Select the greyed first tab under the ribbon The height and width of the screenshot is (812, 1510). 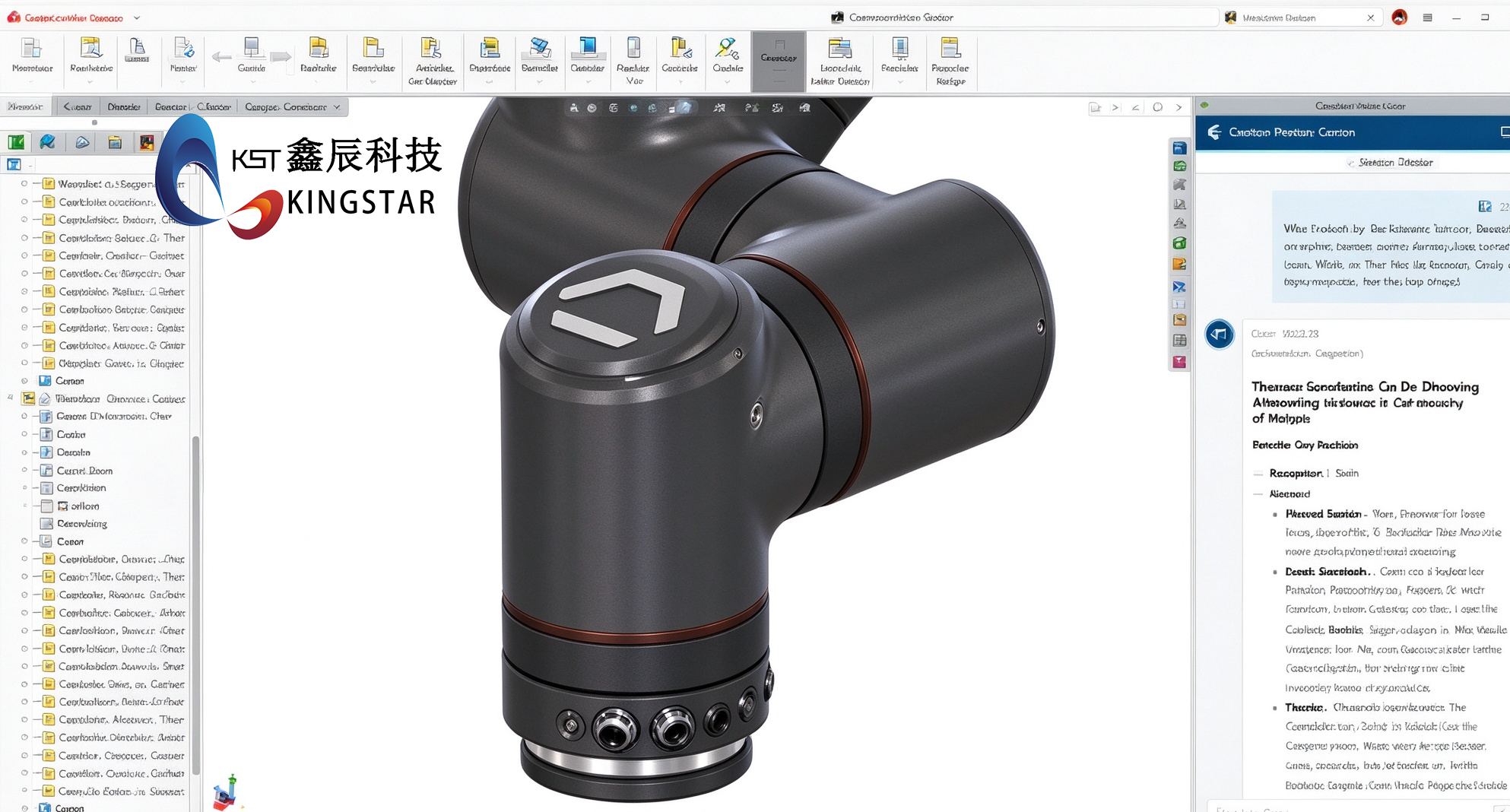(x=25, y=107)
